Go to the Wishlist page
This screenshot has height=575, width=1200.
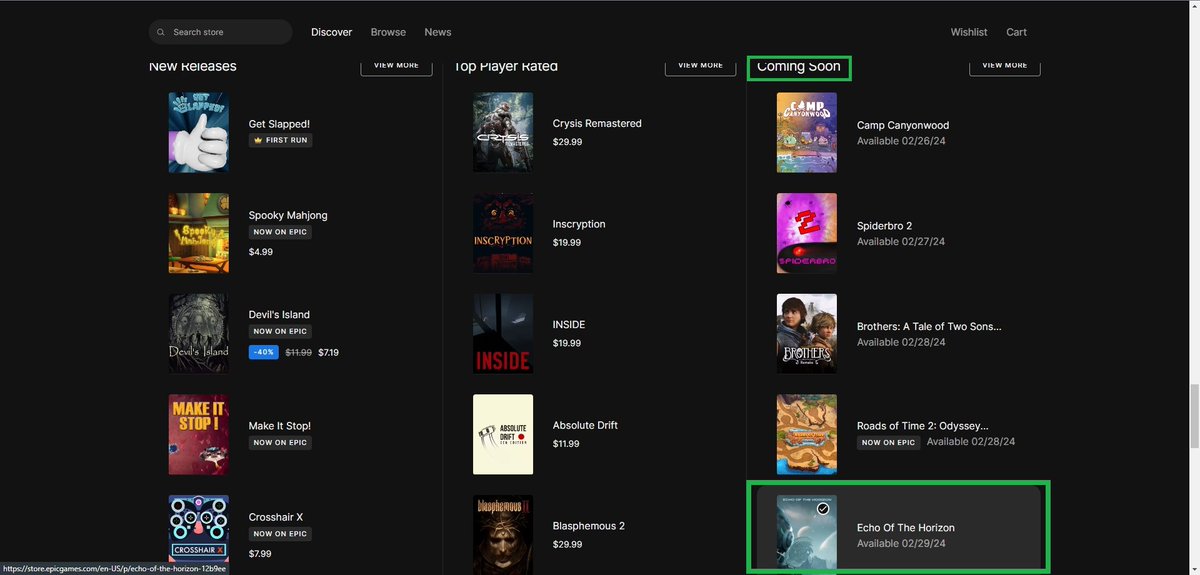[x=969, y=32]
